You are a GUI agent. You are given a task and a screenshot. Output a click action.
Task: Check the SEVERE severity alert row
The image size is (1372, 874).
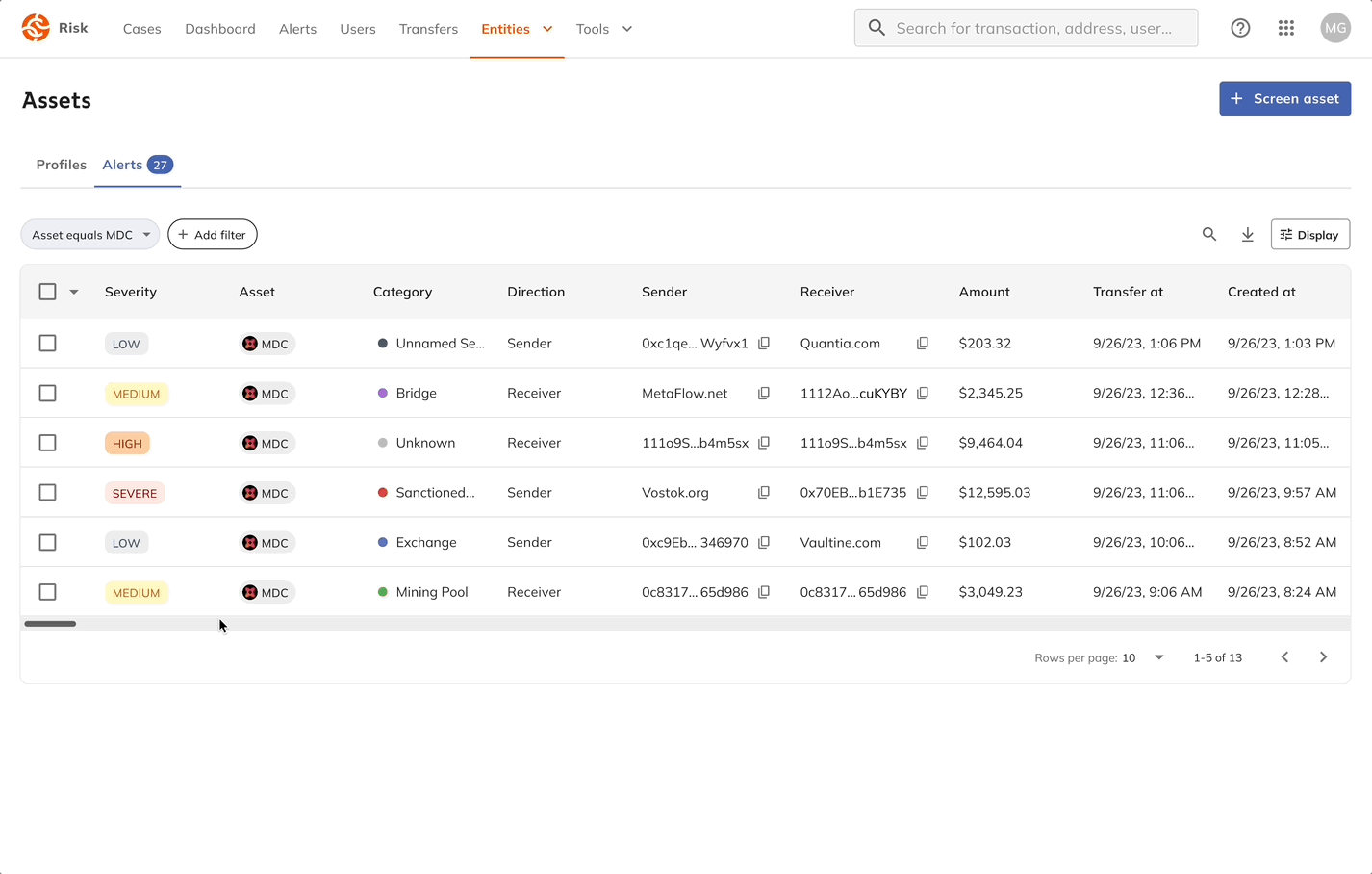tap(47, 493)
